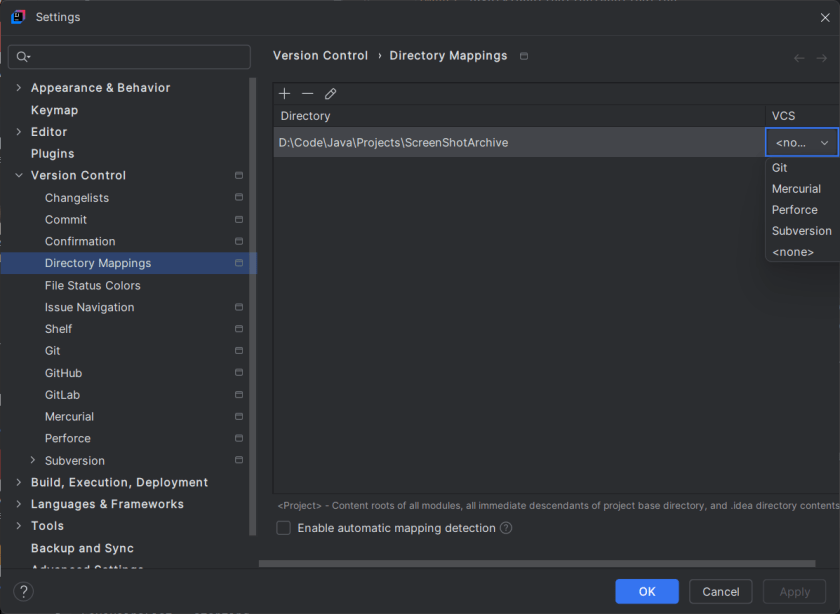Close the VCS combo box dropdown arrow
This screenshot has width=840, height=614.
point(824,143)
